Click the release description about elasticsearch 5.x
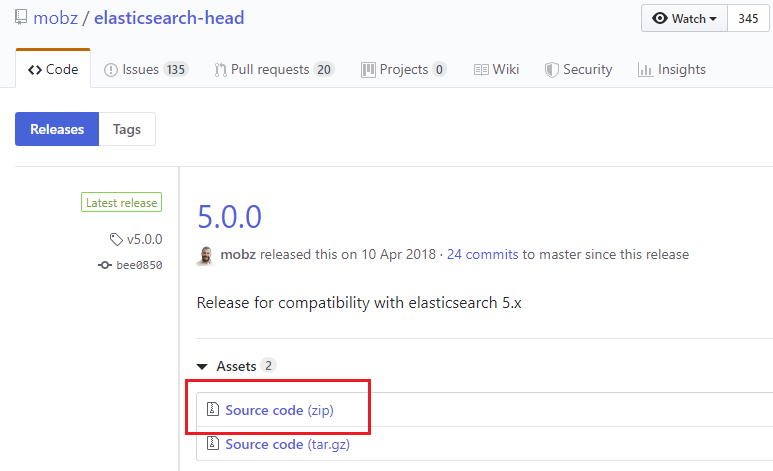This screenshot has height=471, width=773. click(359, 303)
